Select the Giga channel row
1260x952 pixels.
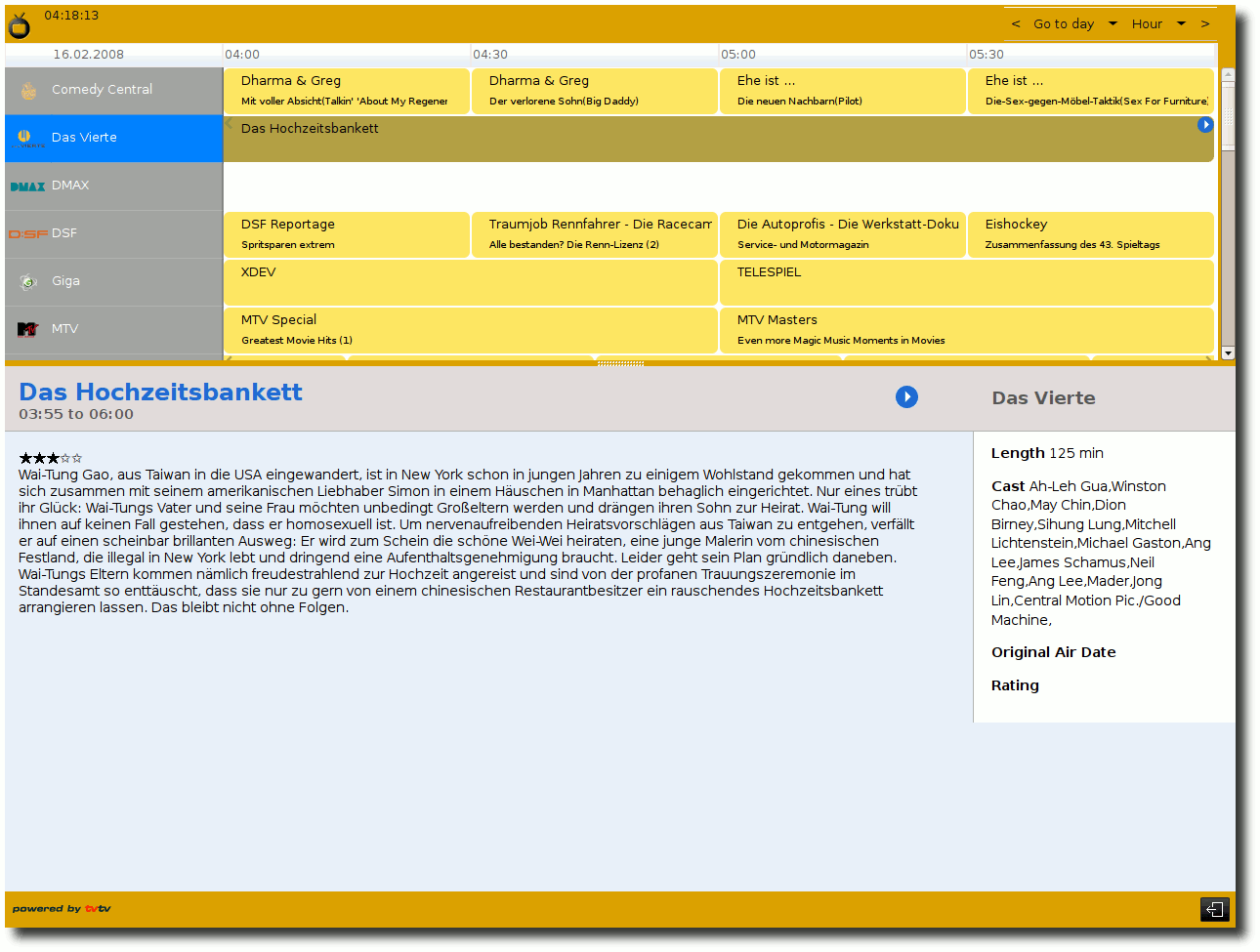tap(114, 281)
